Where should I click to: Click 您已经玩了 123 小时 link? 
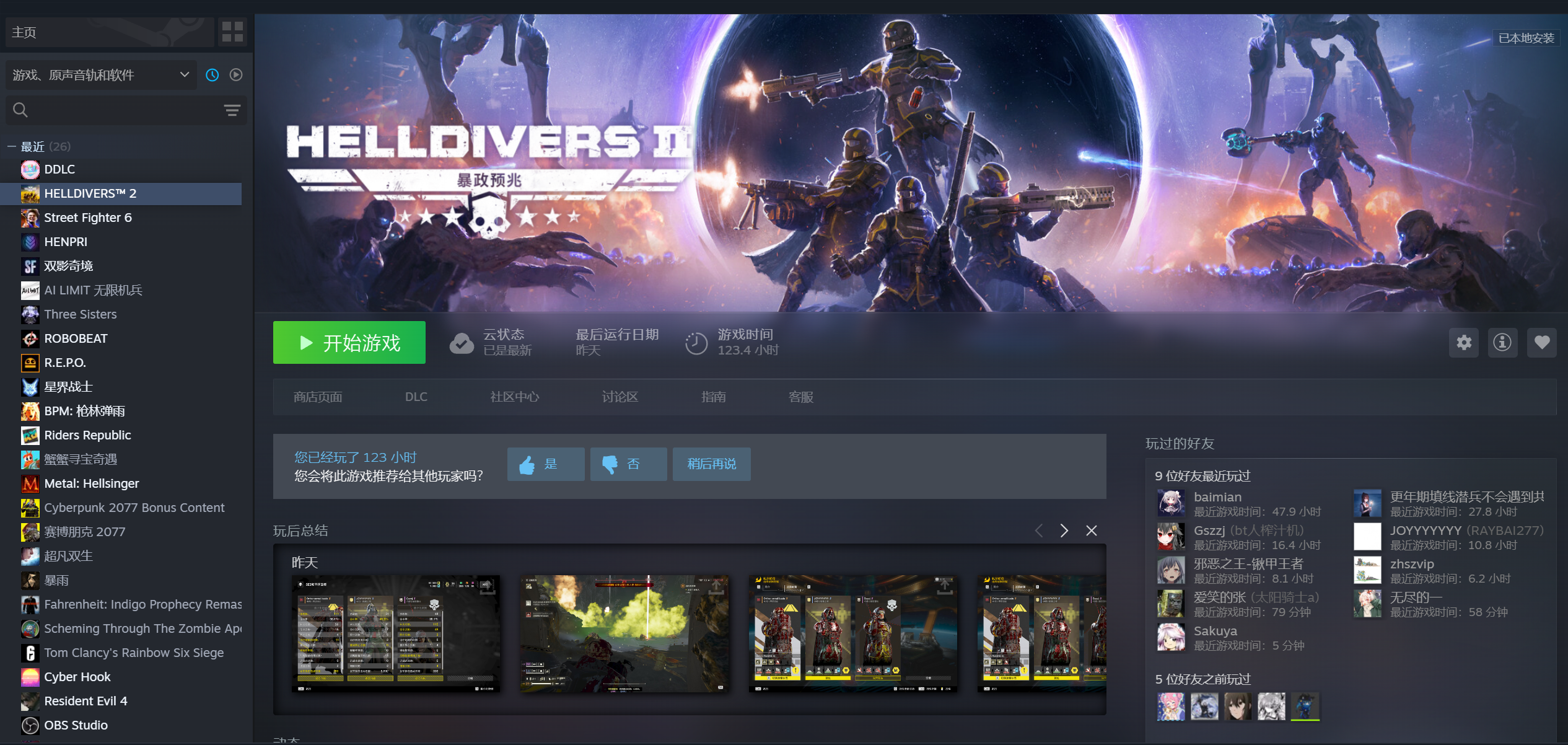(356, 457)
